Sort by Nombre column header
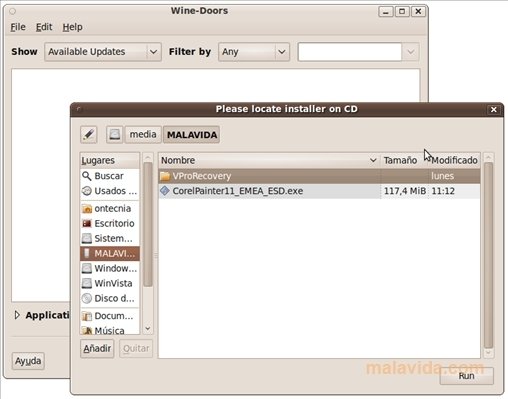Screen dimensions: 508x399 269,160
